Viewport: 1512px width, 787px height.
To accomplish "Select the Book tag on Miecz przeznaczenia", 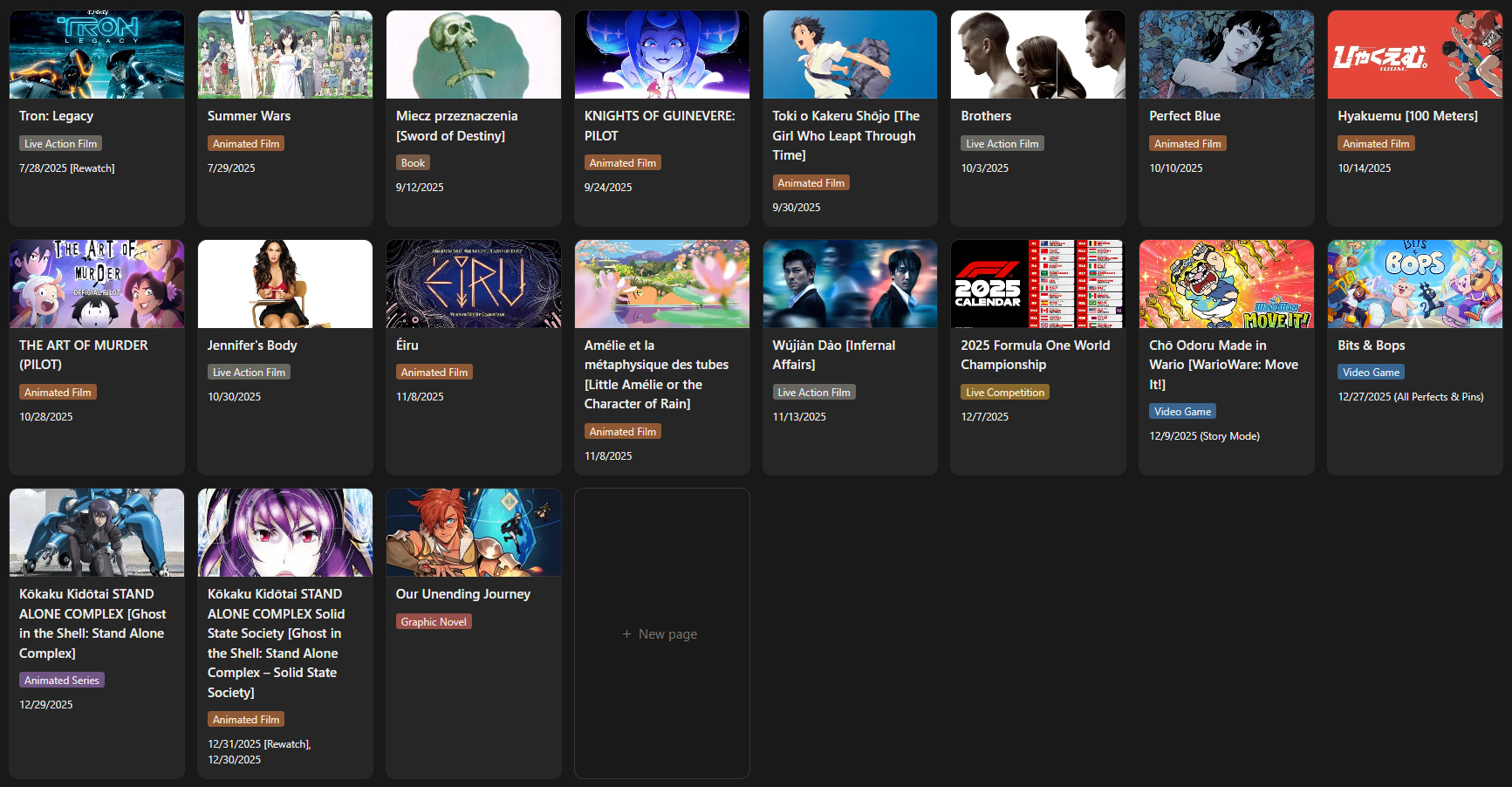I will click(x=413, y=163).
